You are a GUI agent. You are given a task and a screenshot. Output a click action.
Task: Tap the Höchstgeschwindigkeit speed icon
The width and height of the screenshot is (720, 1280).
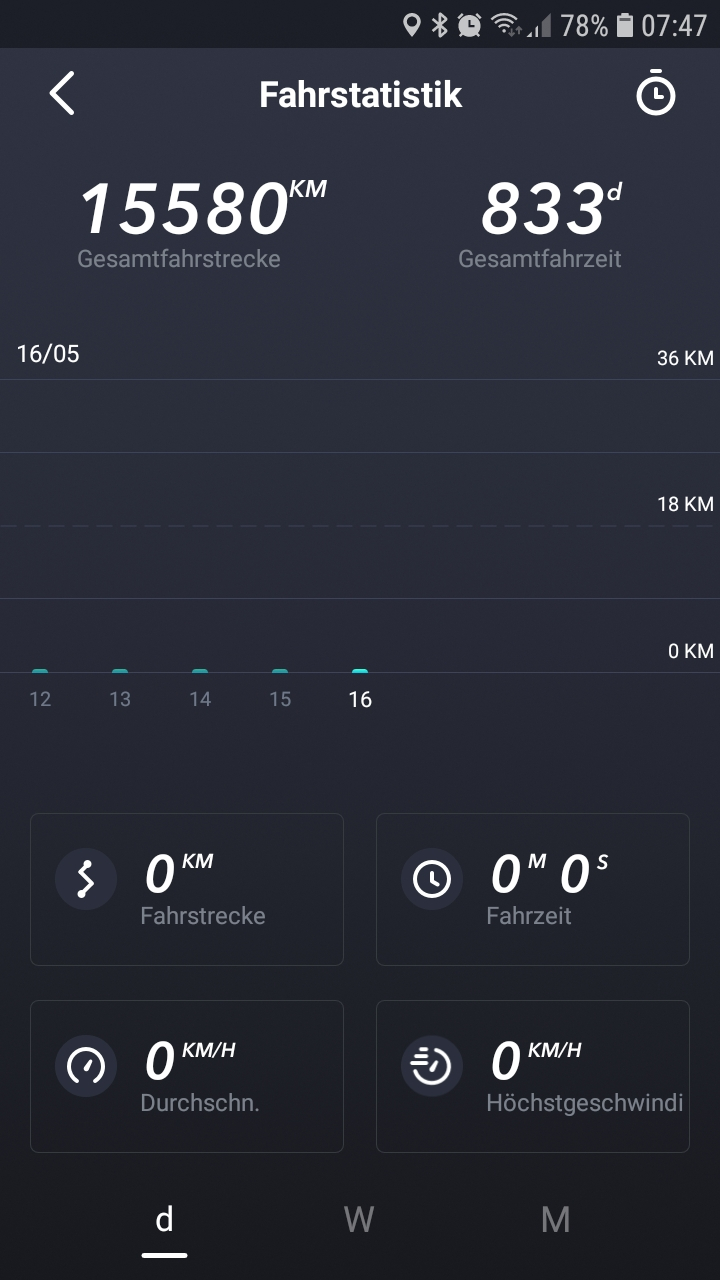click(432, 1066)
